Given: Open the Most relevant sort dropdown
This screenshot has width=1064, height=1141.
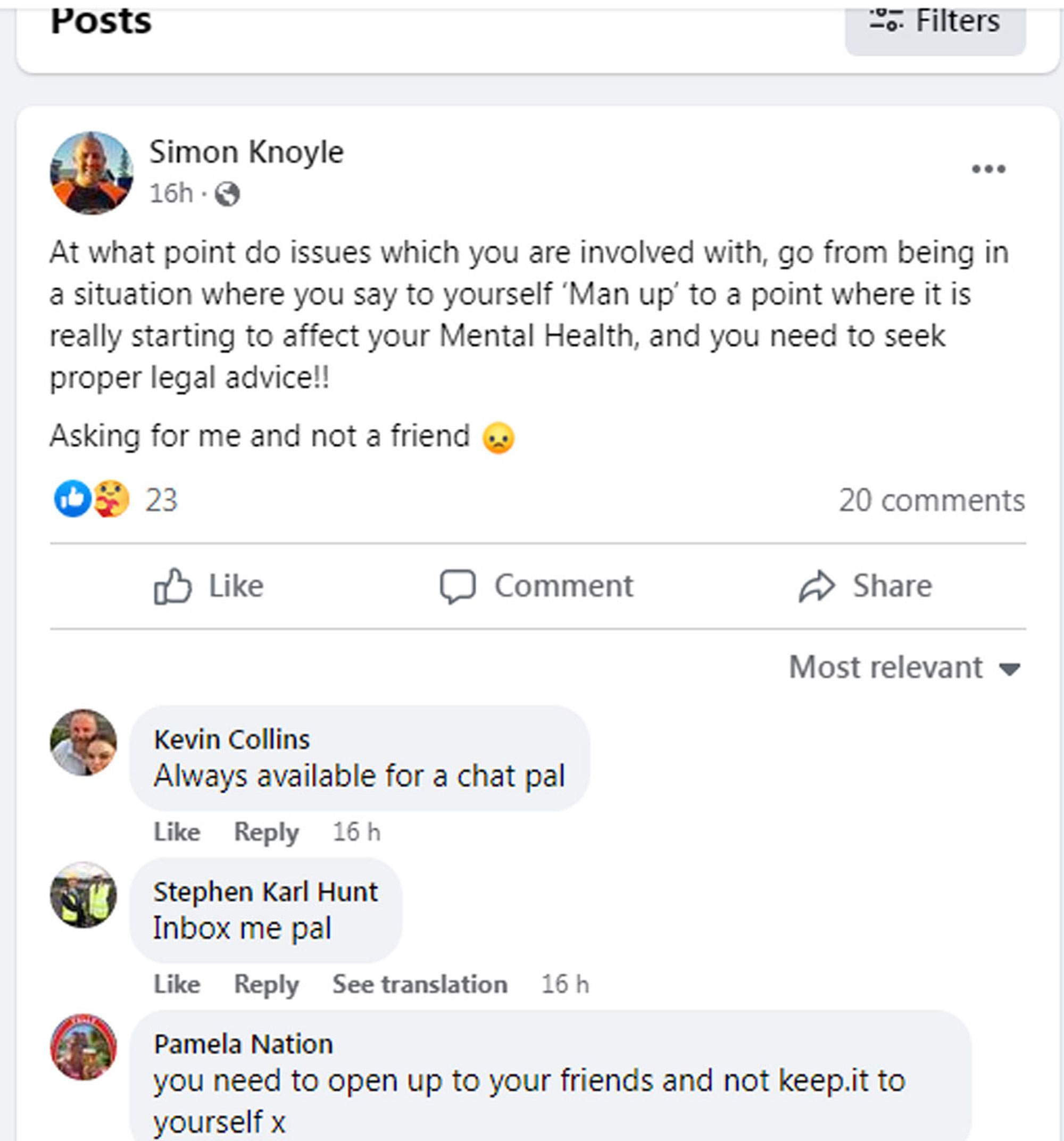Looking at the screenshot, I should [904, 668].
